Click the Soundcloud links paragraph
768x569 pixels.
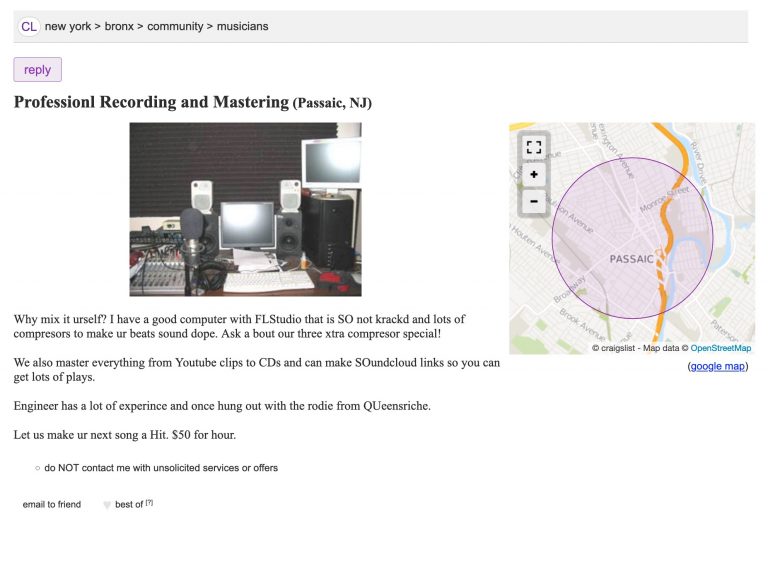tap(257, 370)
